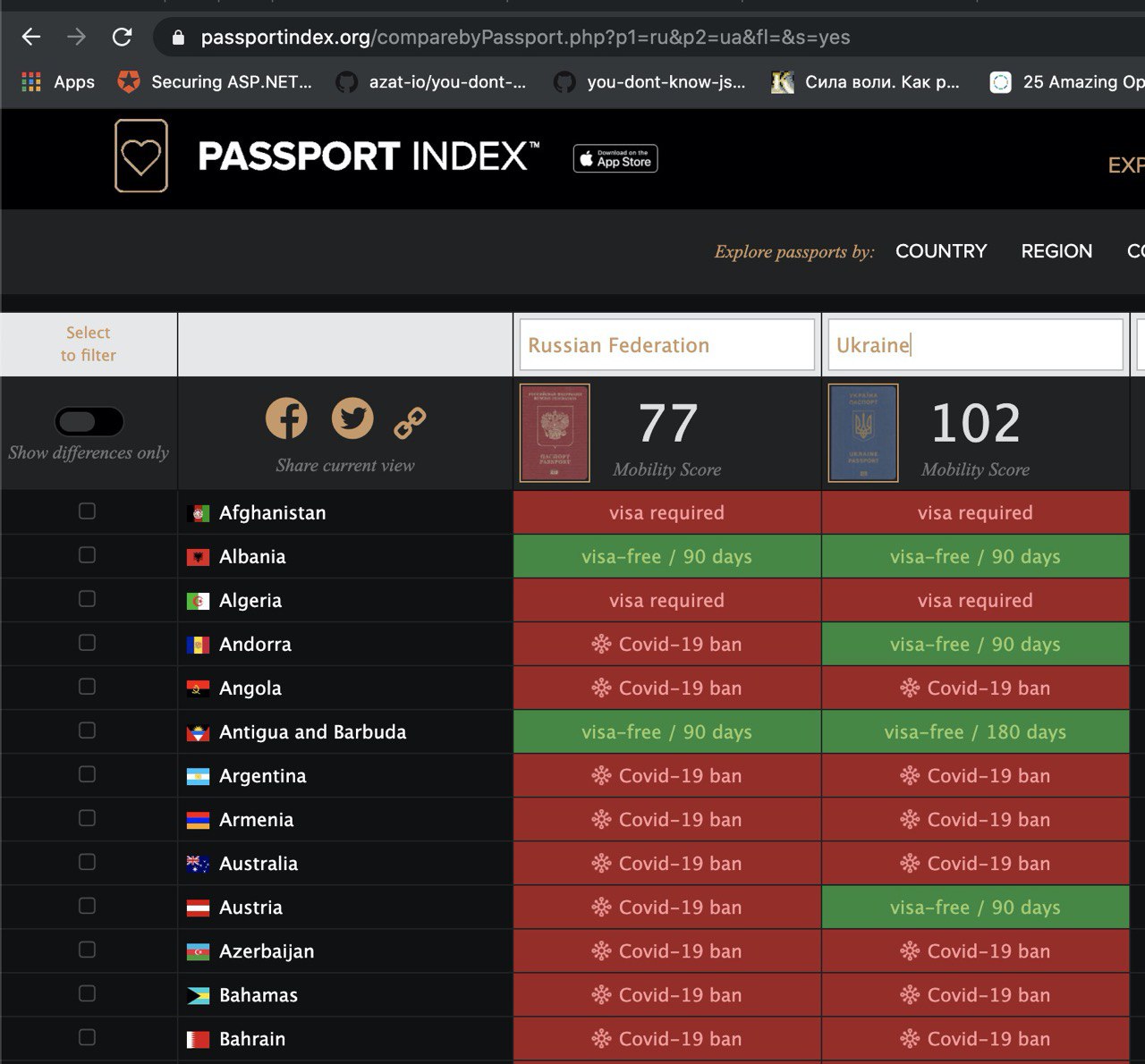Click the Ukraine passport input field
This screenshot has width=1145, height=1064.
click(x=975, y=345)
